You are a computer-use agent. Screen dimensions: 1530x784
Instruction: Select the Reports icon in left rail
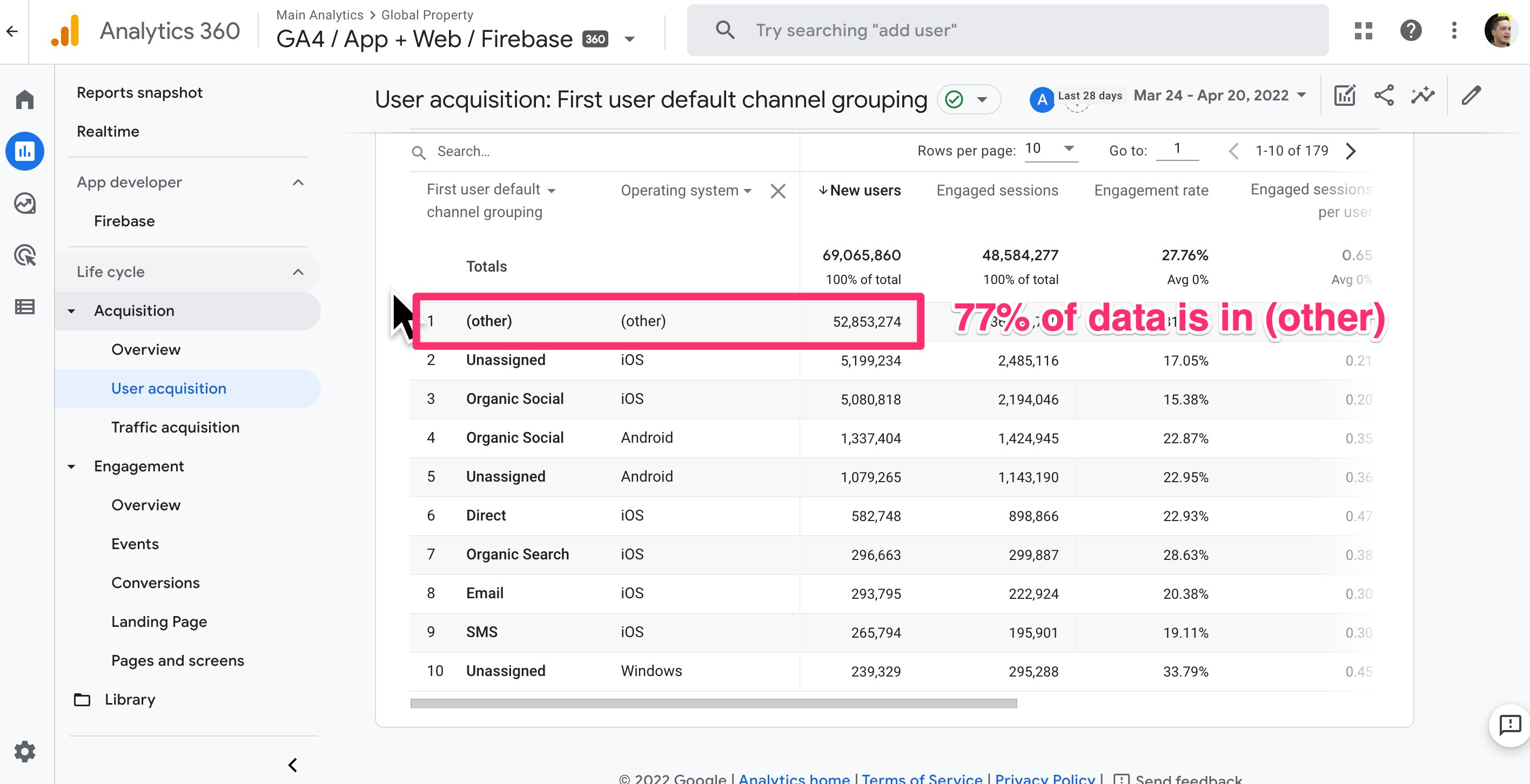[24, 151]
